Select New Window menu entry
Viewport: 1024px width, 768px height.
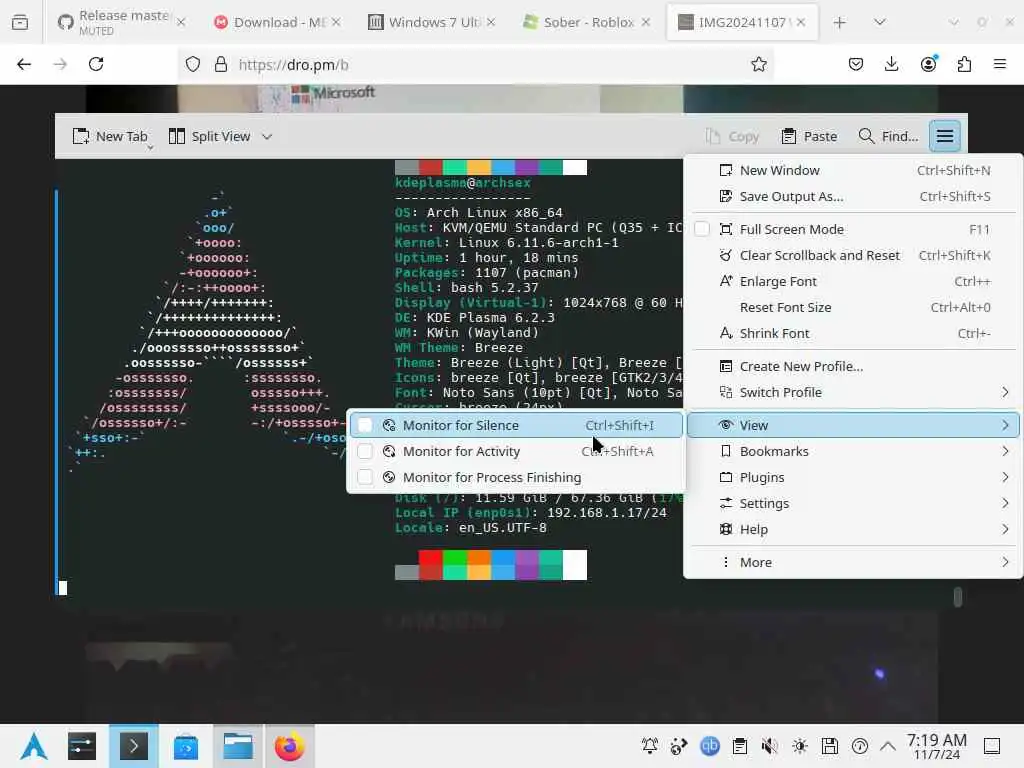click(853, 170)
